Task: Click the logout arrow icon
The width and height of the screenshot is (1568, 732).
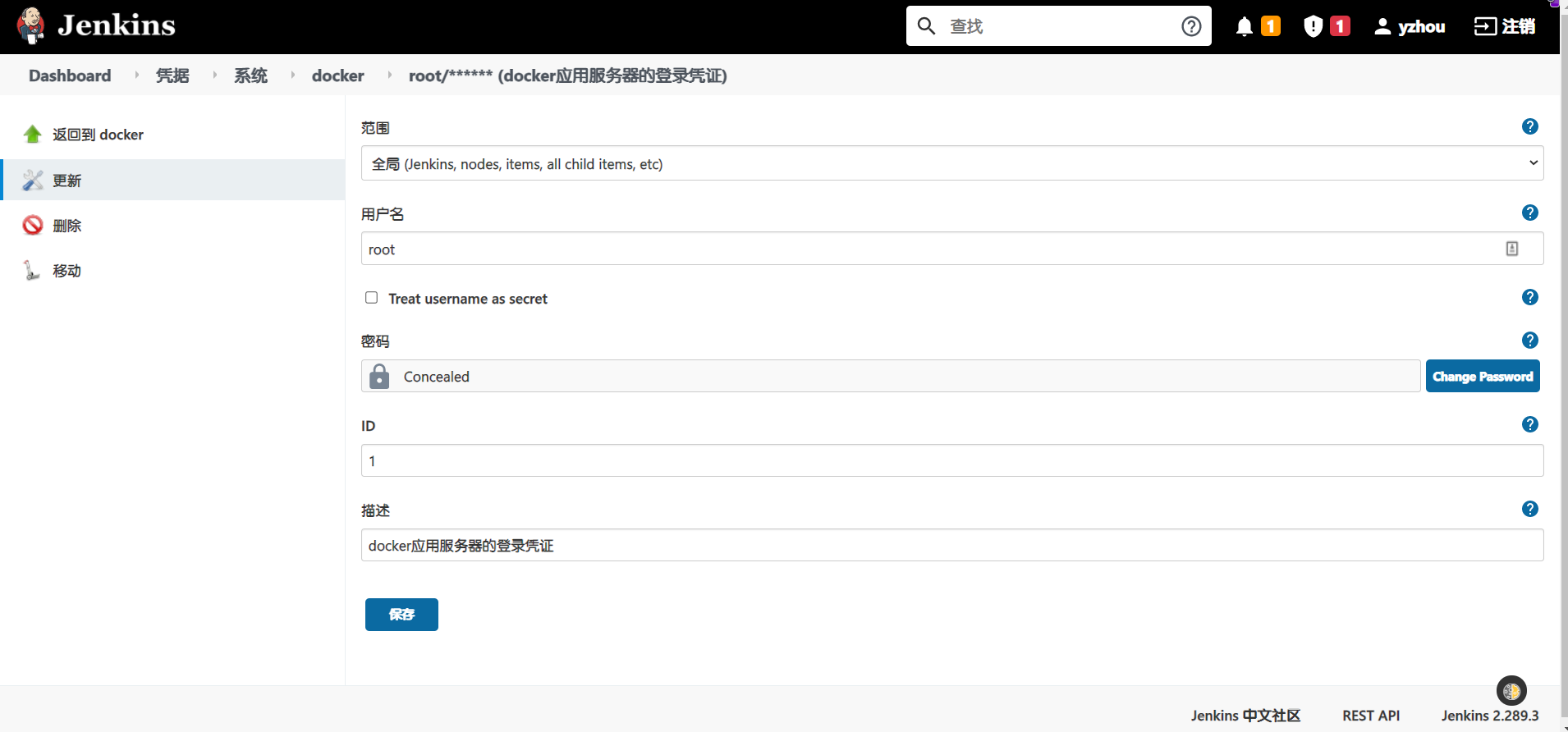Action: (1485, 26)
